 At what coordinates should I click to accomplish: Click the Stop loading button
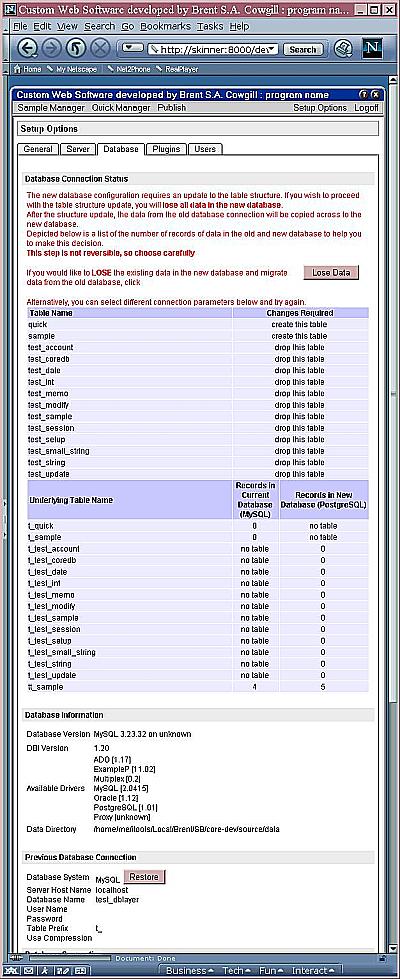[100, 48]
